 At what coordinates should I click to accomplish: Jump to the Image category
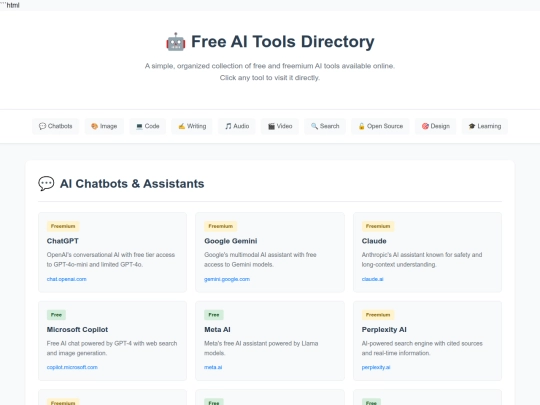coord(104,126)
